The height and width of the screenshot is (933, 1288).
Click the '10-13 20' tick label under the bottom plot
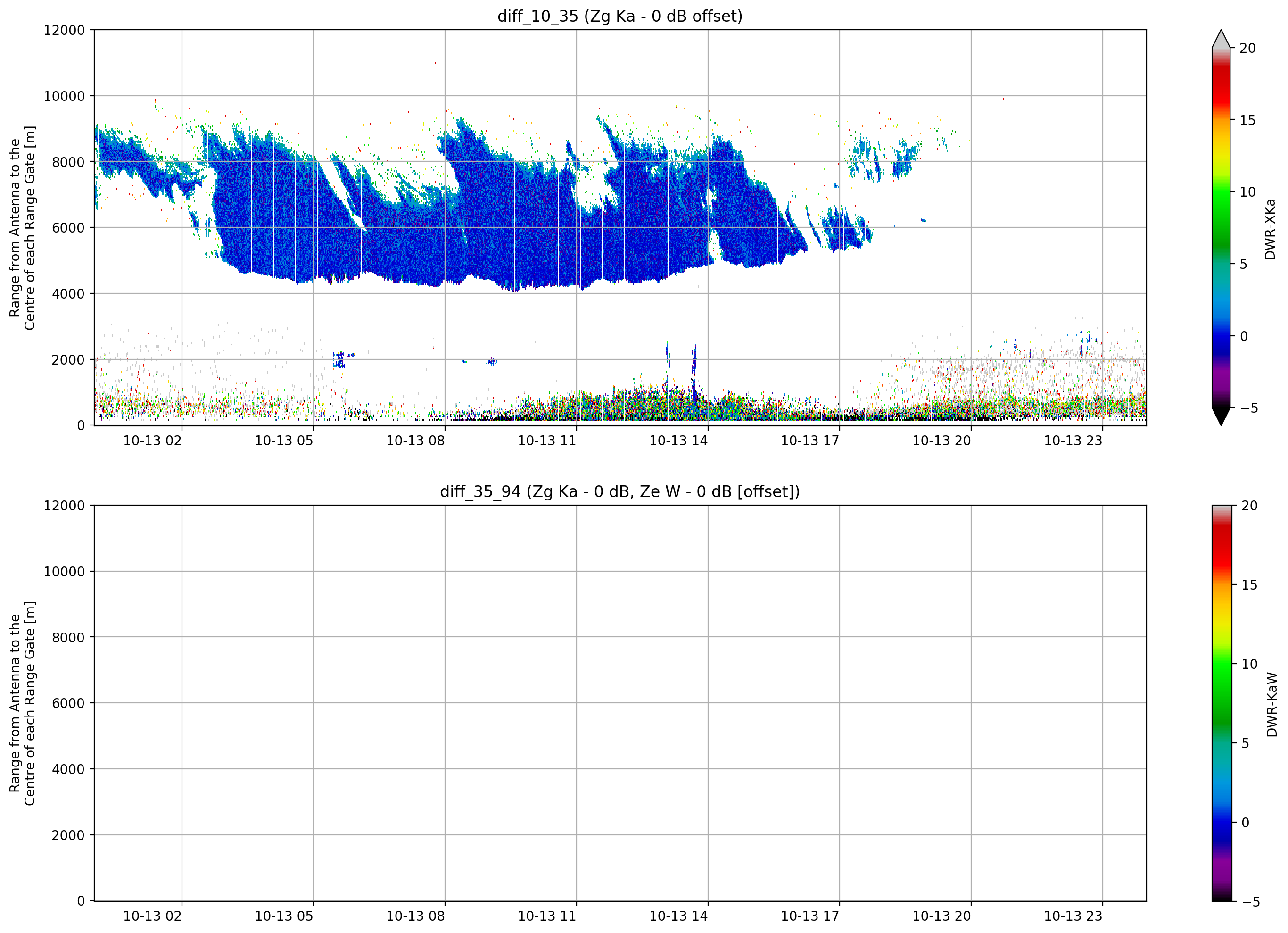[x=941, y=916]
